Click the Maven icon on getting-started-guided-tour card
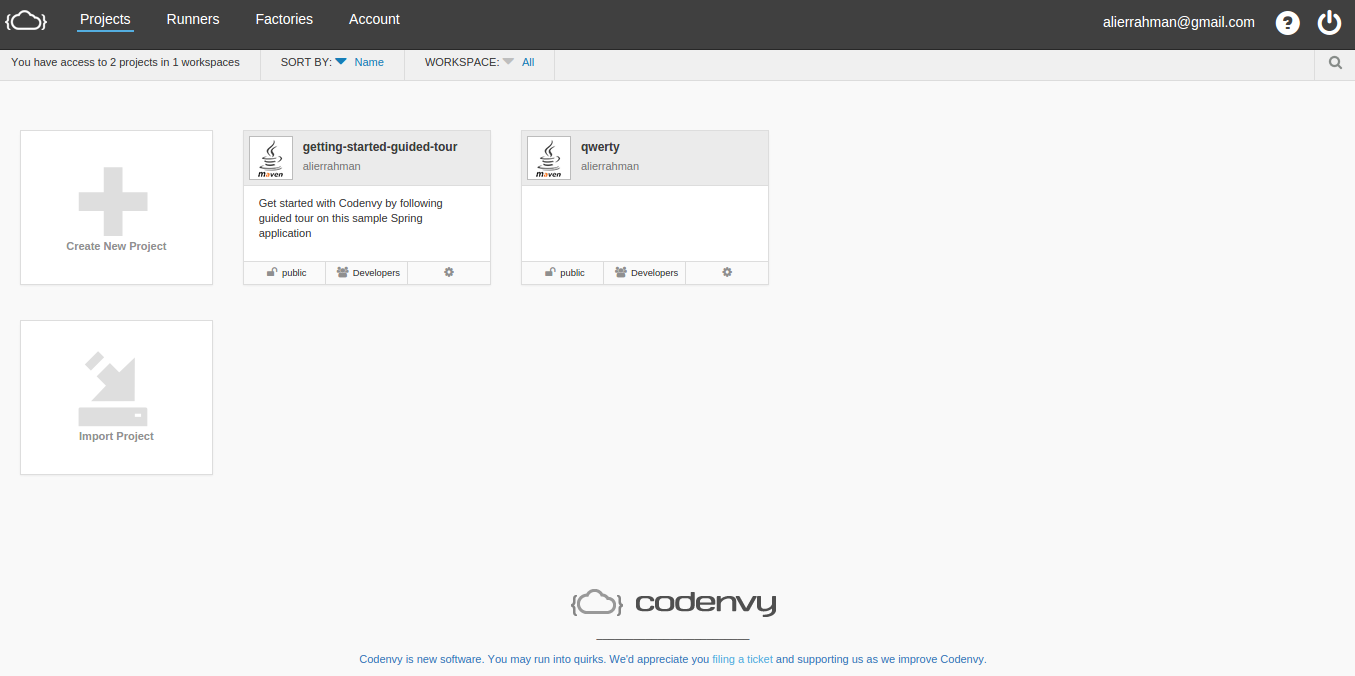The width and height of the screenshot is (1355, 676). [x=270, y=157]
